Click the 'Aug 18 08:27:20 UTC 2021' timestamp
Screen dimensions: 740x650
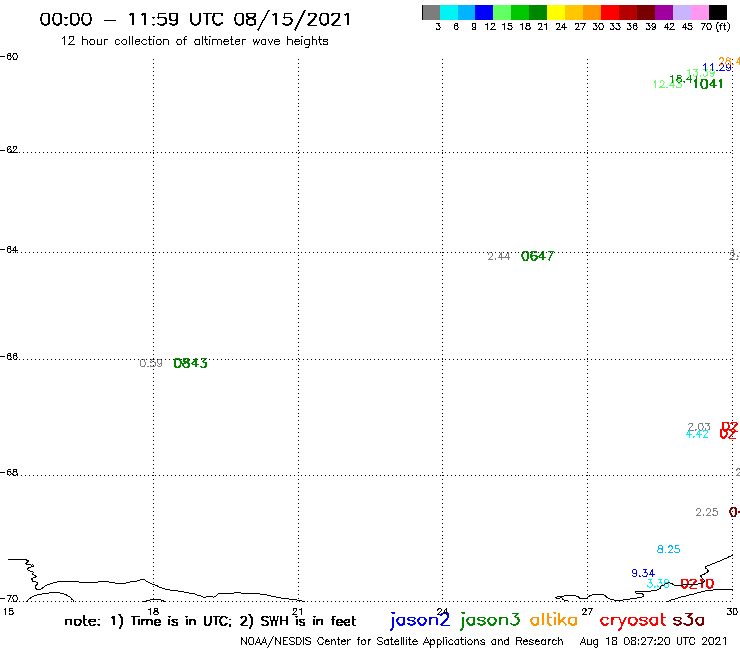653,641
